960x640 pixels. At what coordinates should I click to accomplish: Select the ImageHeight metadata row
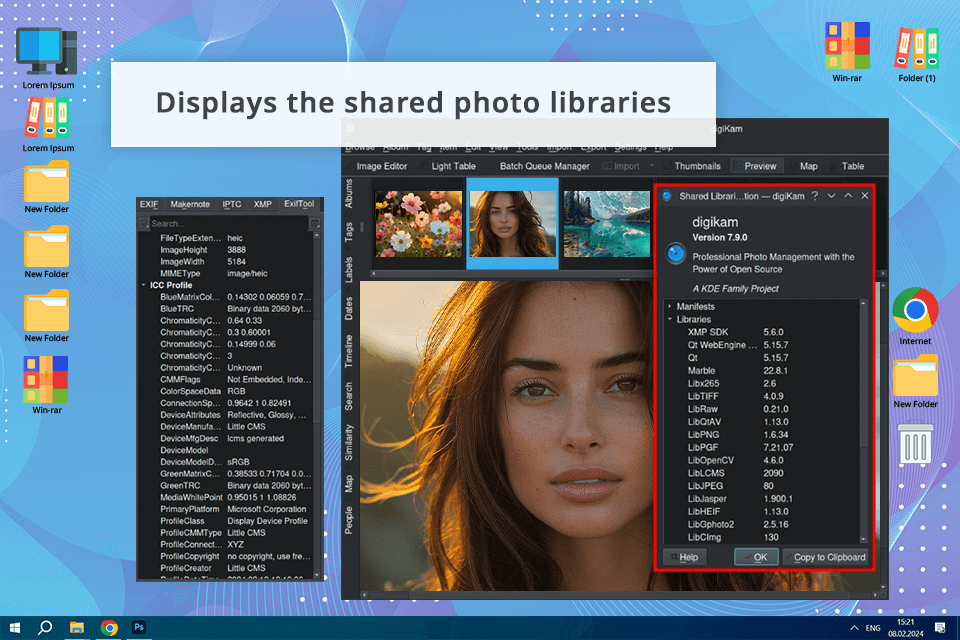coord(227,250)
